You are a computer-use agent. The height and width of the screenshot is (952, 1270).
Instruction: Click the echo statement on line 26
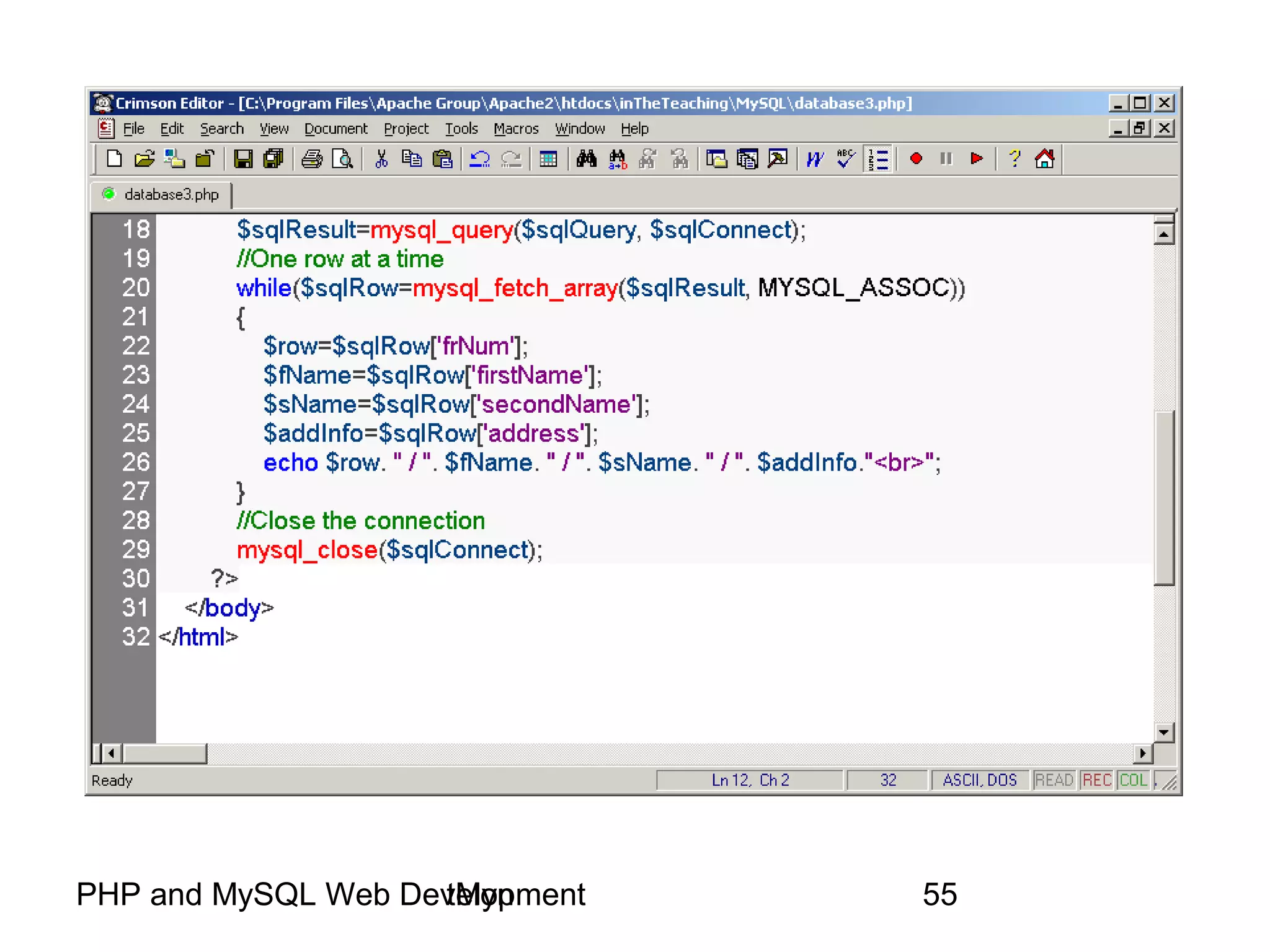coord(602,463)
